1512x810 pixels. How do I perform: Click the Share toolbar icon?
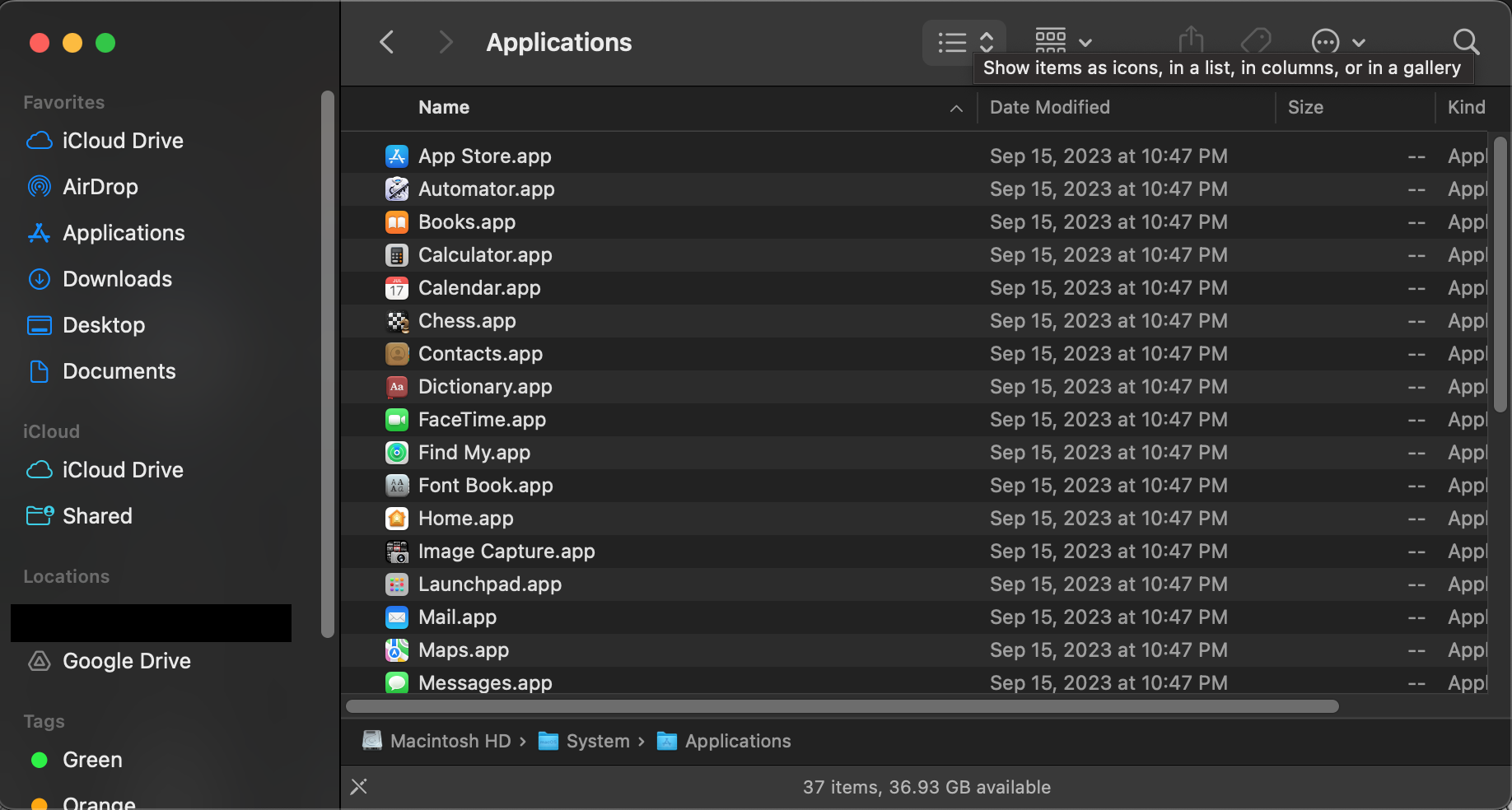(x=1191, y=40)
